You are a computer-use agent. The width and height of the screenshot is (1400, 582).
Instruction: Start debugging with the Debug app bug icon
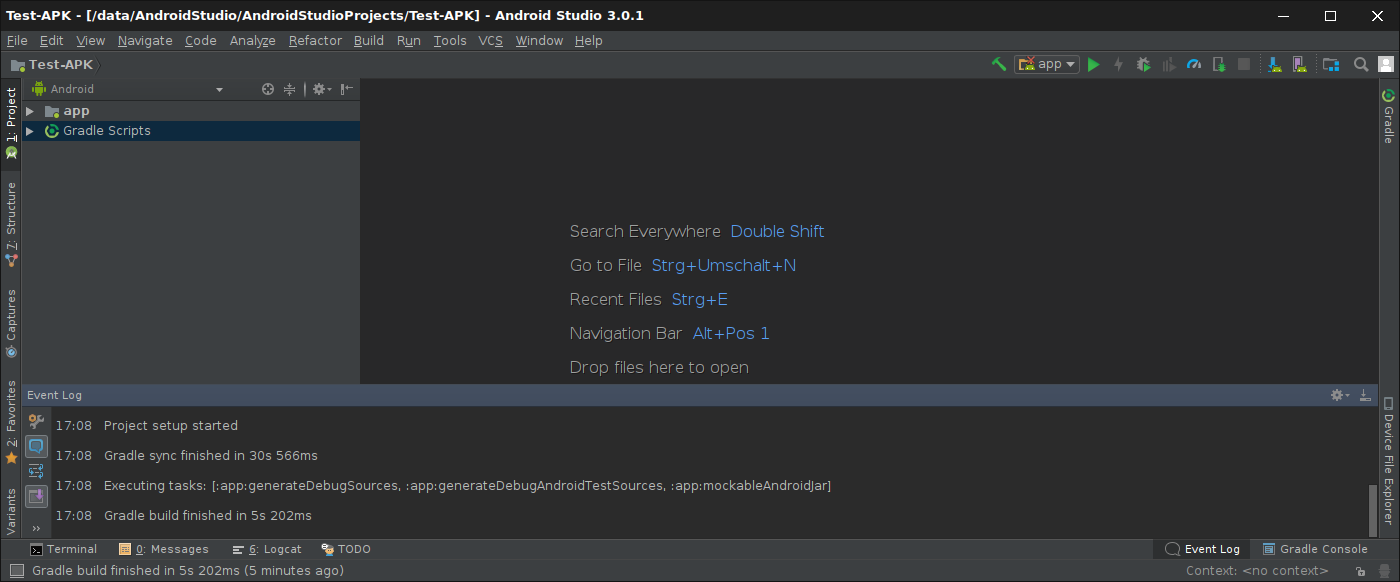1144,64
